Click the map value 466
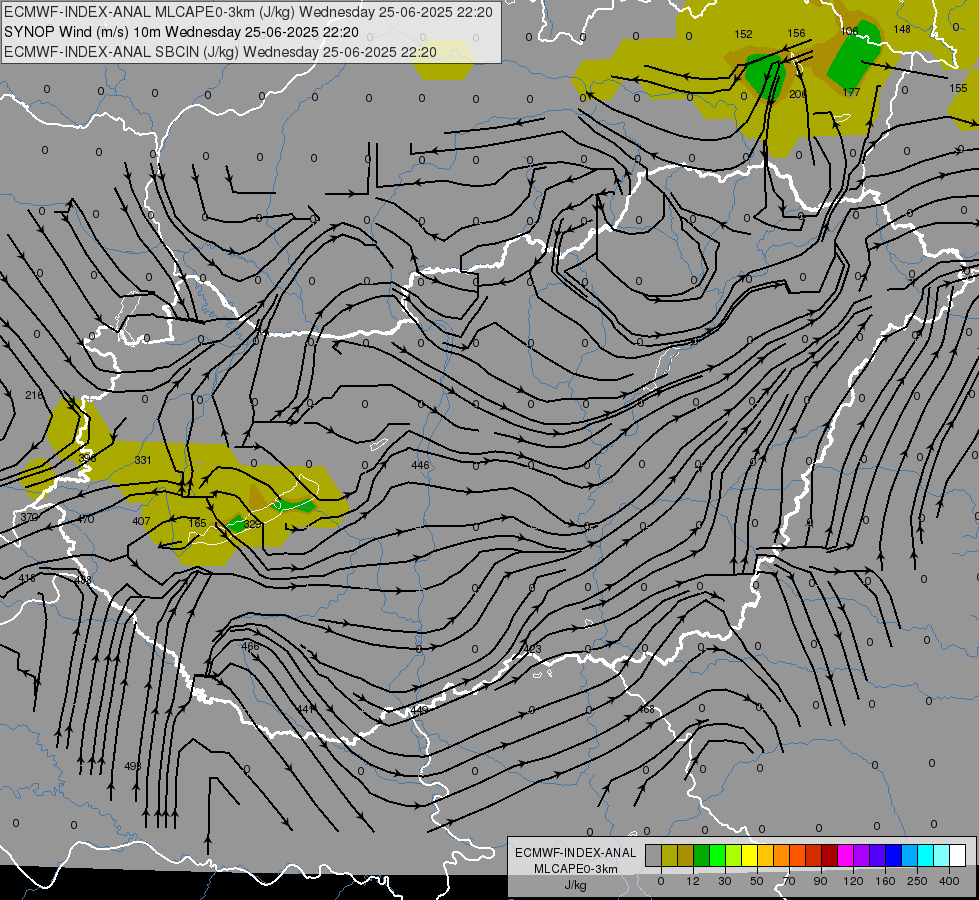The image size is (979, 900). 250,646
